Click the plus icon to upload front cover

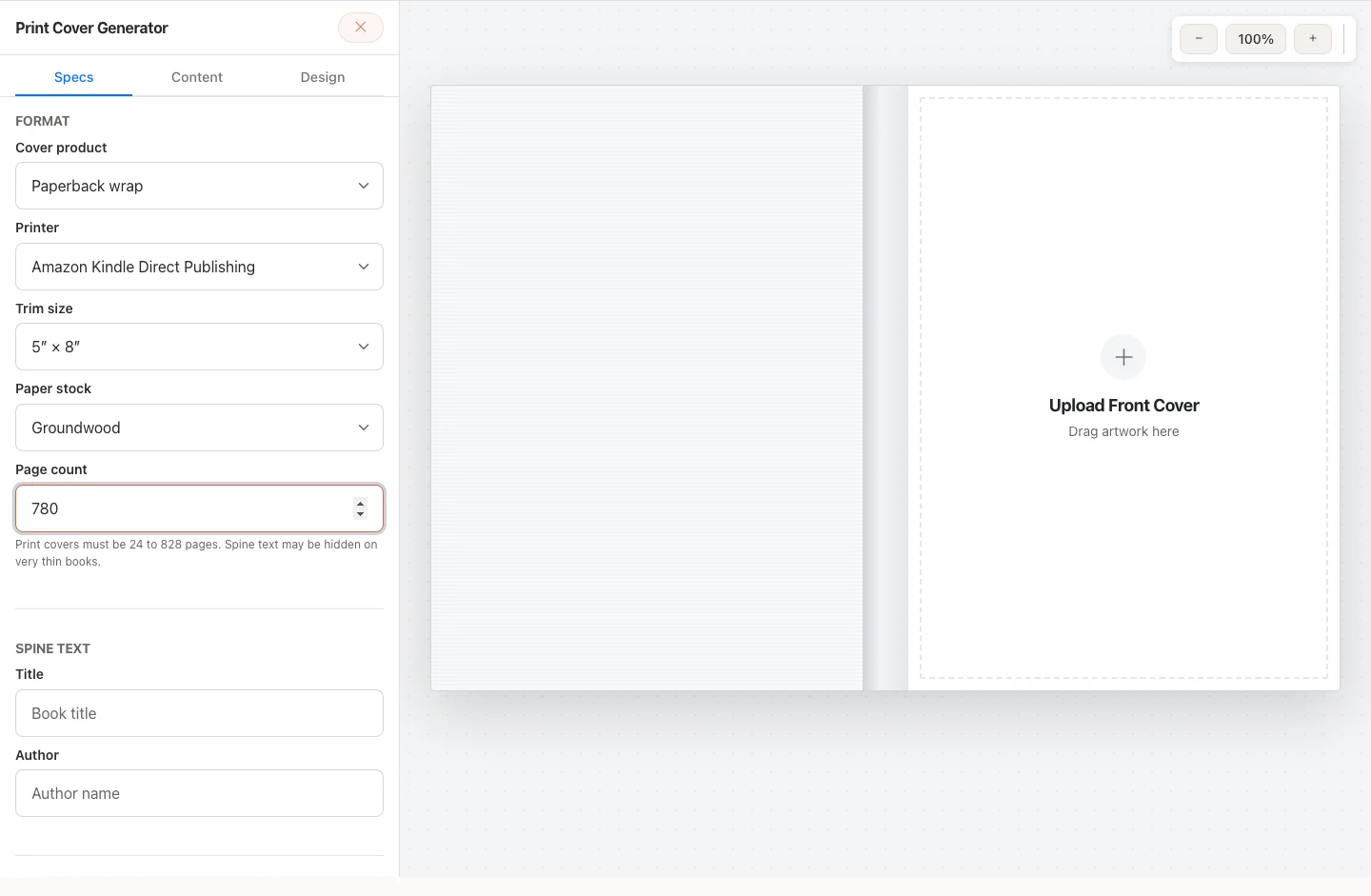click(1123, 357)
